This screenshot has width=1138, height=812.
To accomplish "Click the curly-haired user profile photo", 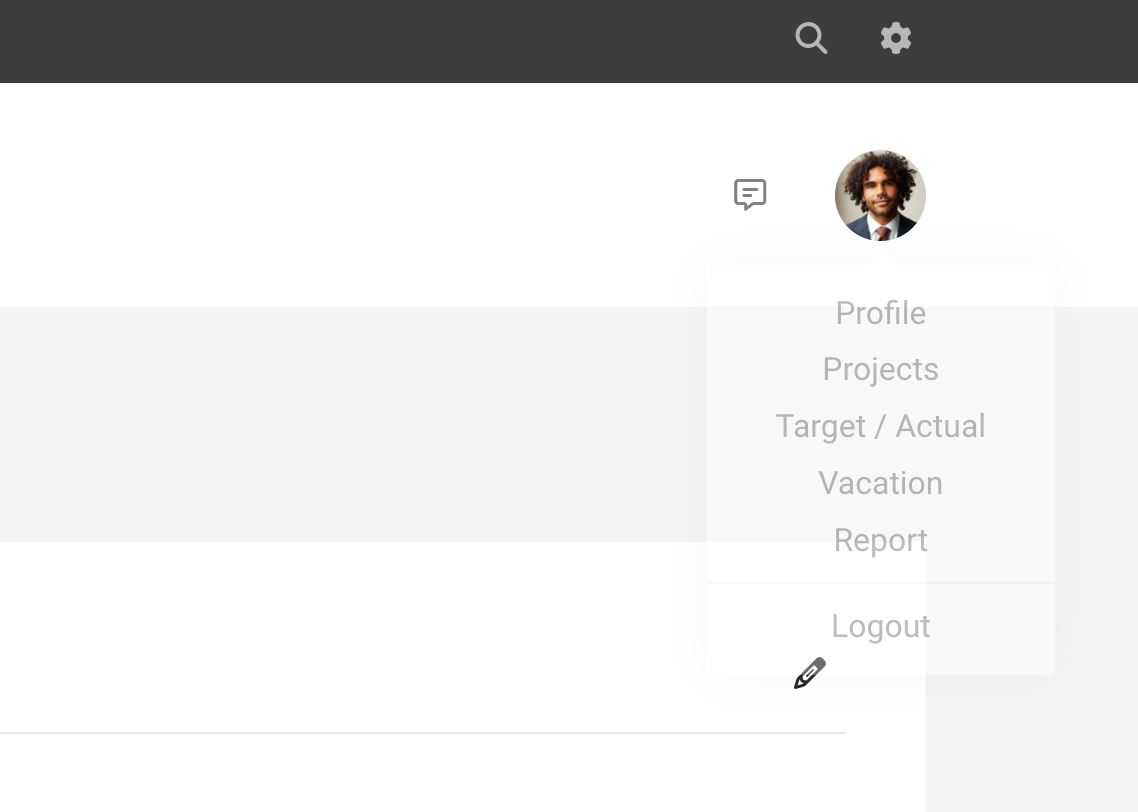I will click(880, 195).
